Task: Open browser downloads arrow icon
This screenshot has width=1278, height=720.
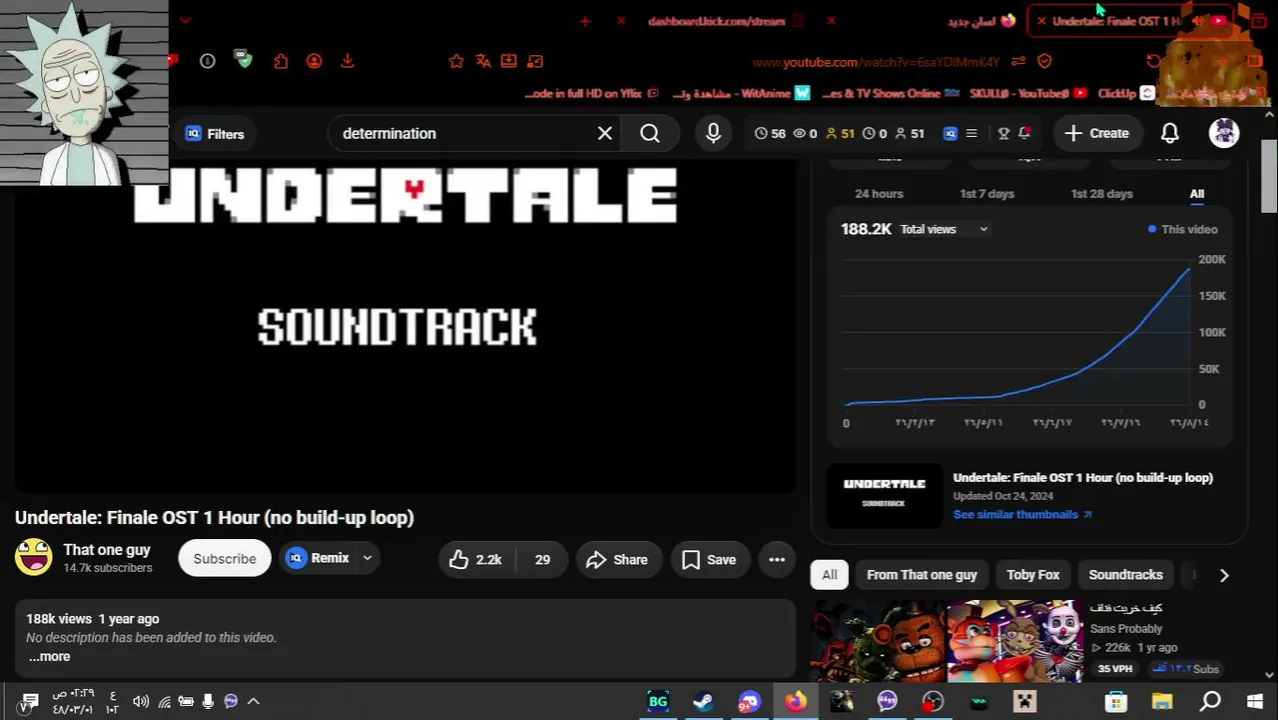Action: (347, 61)
